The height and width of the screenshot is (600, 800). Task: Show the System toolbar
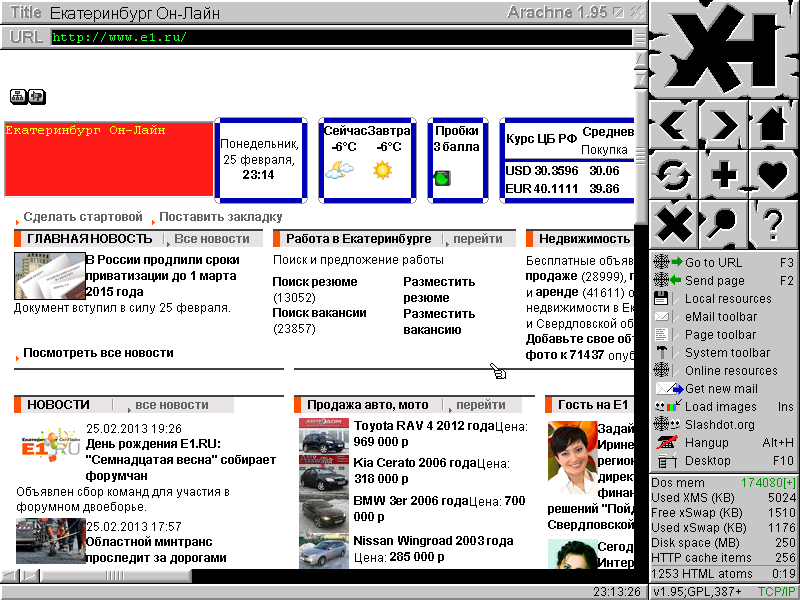click(723, 353)
